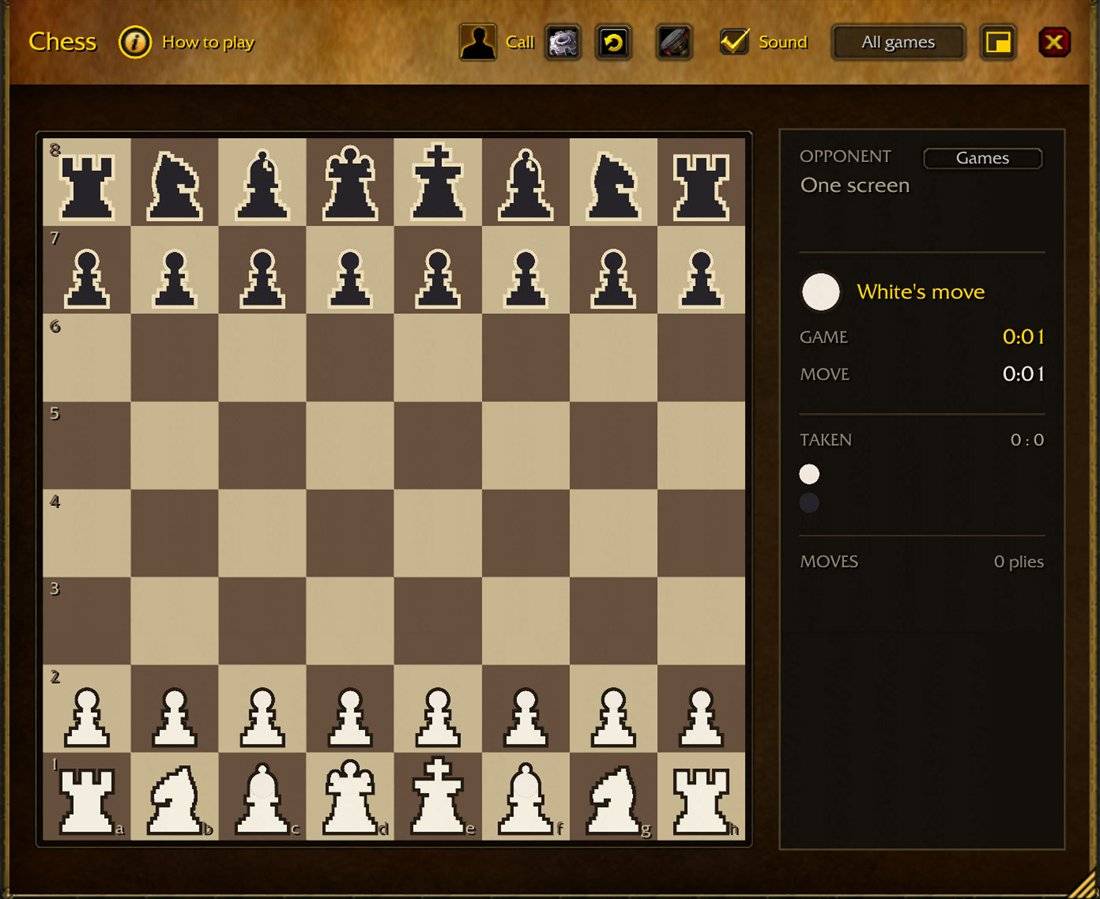Click the White's move text
1100x899 pixels.
coord(920,292)
